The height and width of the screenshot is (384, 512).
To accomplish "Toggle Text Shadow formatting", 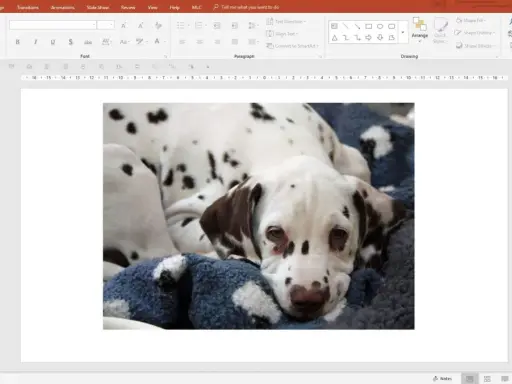I will pos(70,42).
